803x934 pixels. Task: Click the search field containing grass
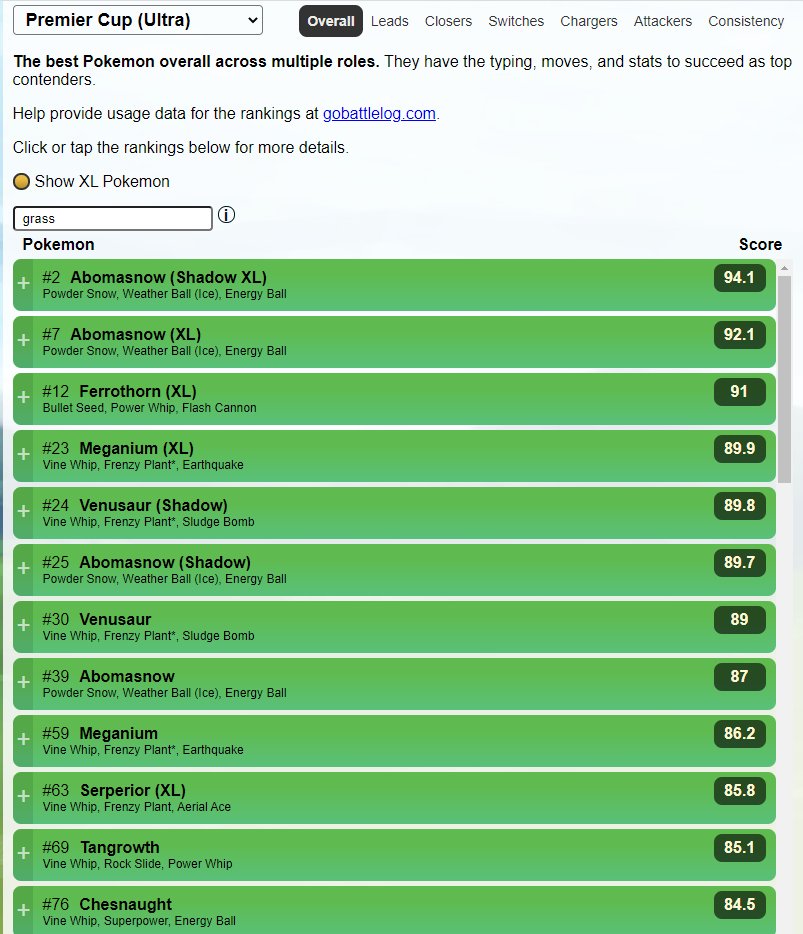tap(113, 219)
